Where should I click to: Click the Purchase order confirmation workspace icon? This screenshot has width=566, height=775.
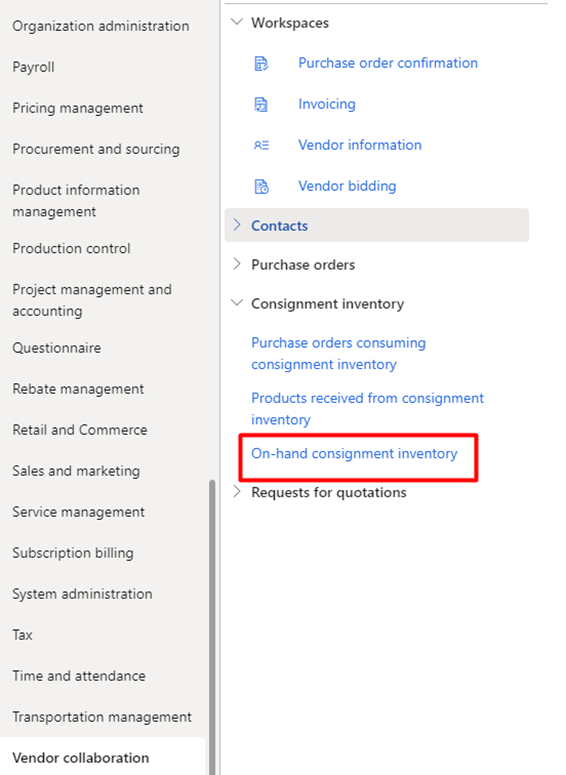(x=261, y=63)
